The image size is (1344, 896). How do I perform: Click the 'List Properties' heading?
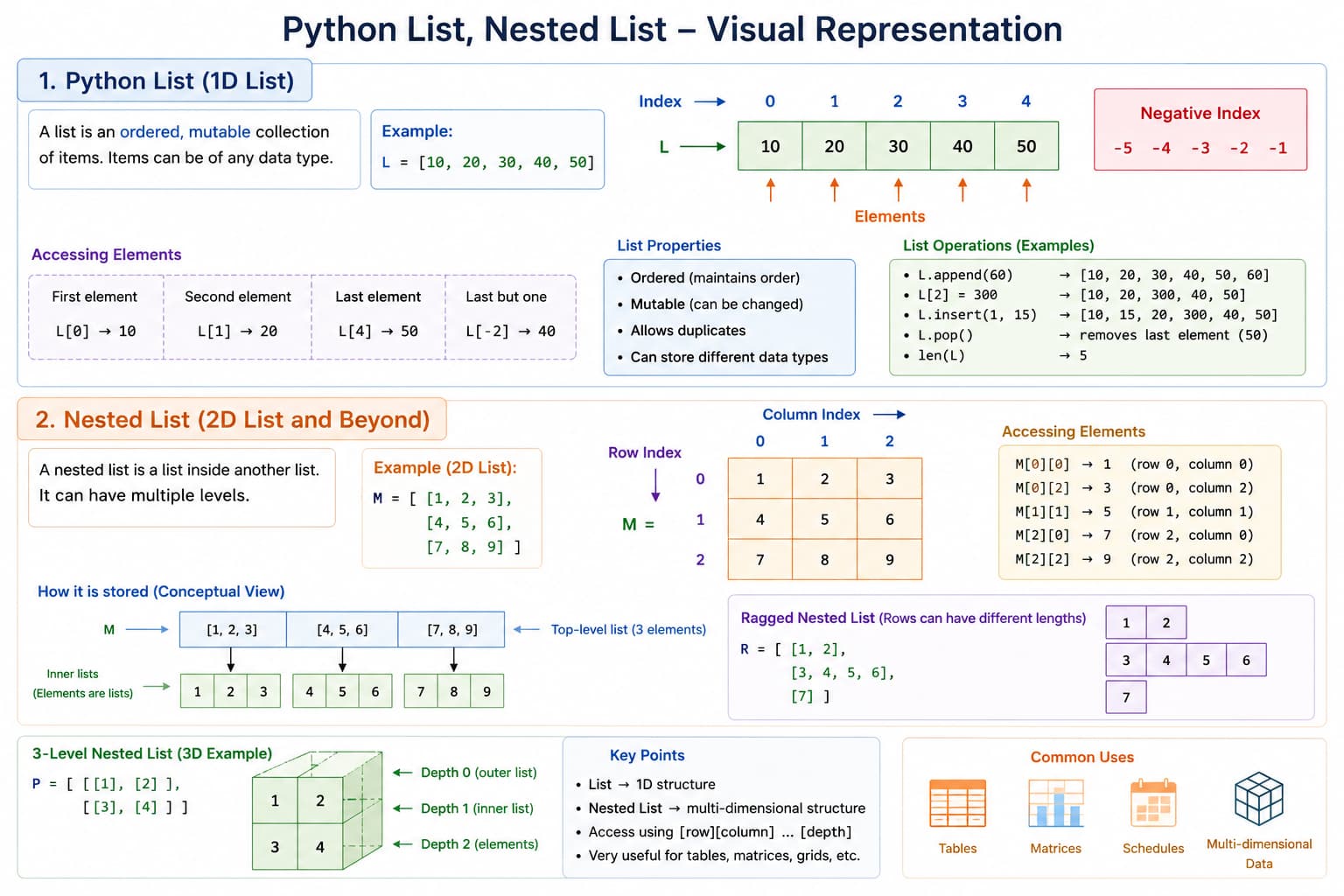point(668,246)
